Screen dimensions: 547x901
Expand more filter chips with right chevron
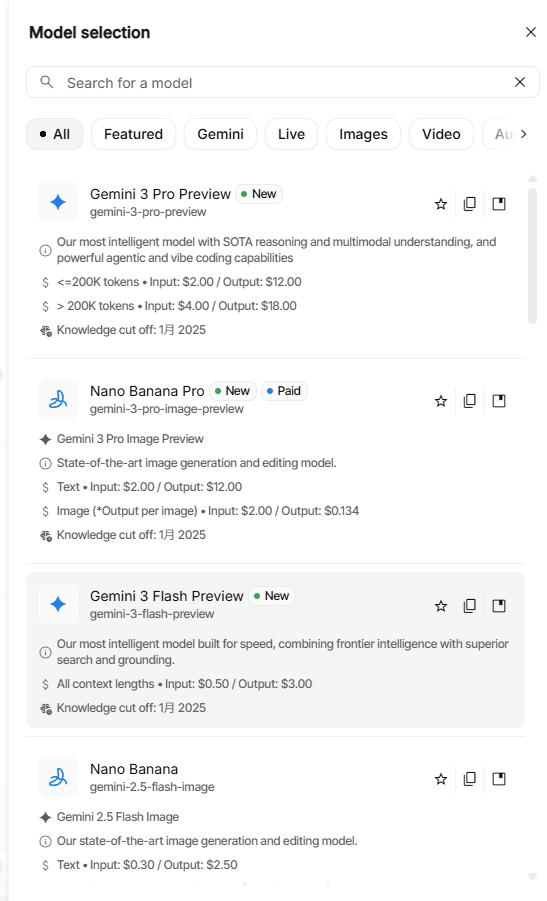tap(523, 134)
